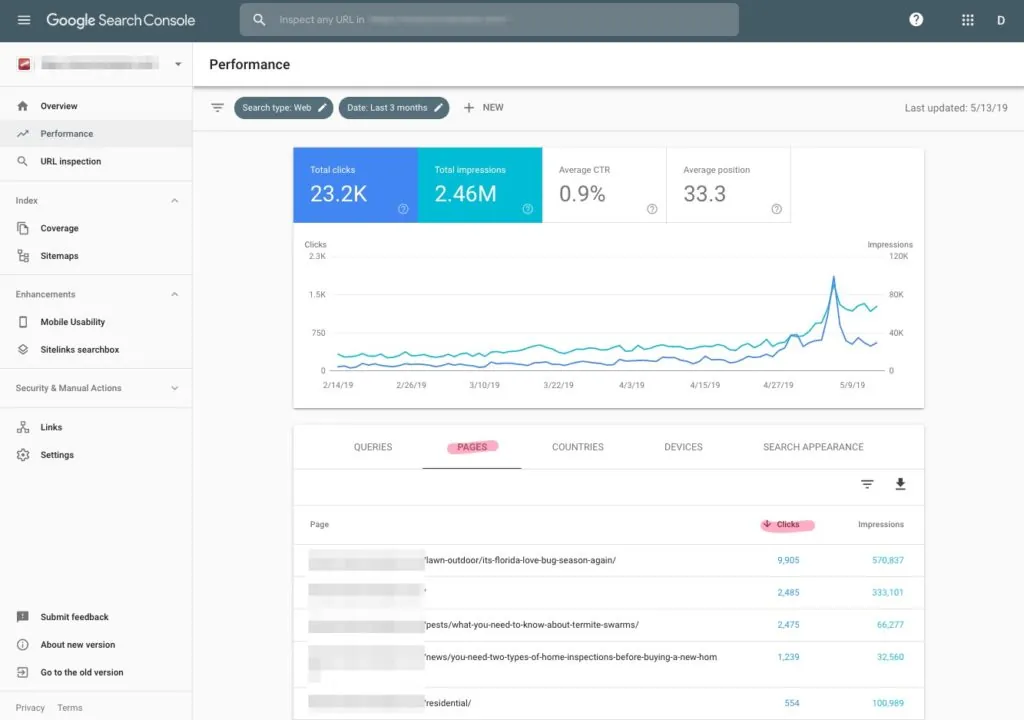Viewport: 1024px width, 720px height.
Task: Open the hamburger main menu
Action: click(x=24, y=20)
